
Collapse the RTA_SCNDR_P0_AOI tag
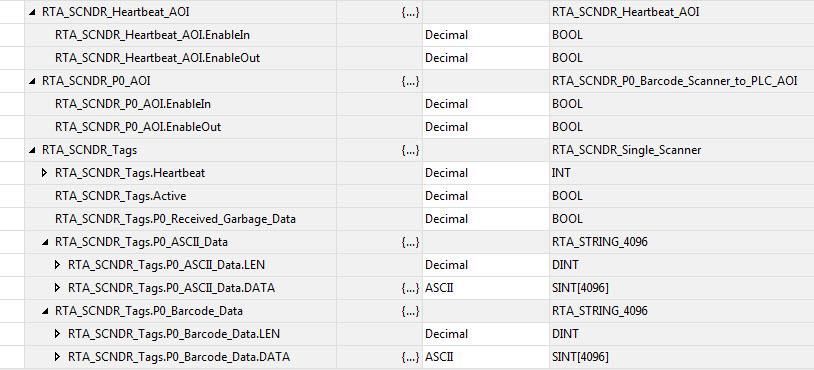click(33, 81)
